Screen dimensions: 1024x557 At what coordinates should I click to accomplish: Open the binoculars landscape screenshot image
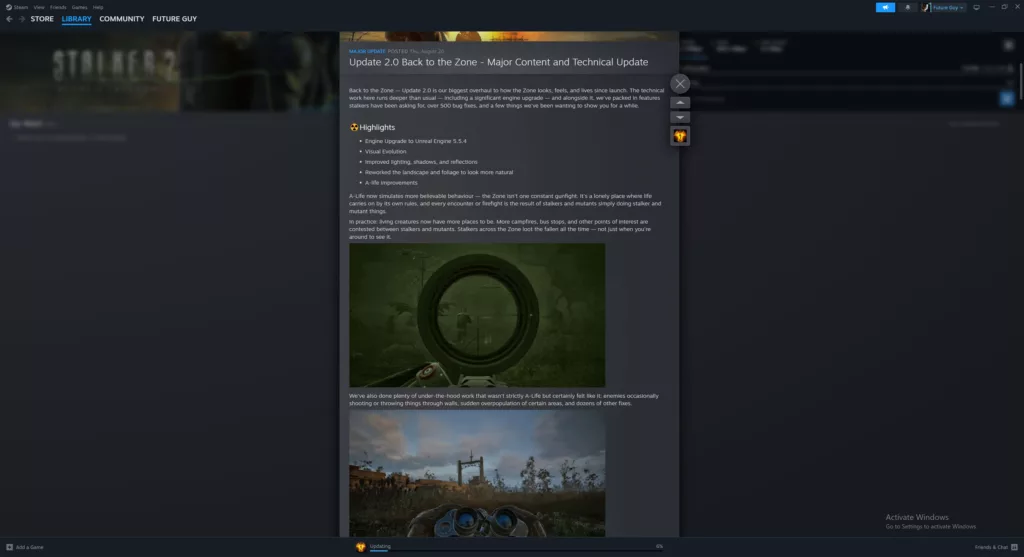tap(477, 474)
